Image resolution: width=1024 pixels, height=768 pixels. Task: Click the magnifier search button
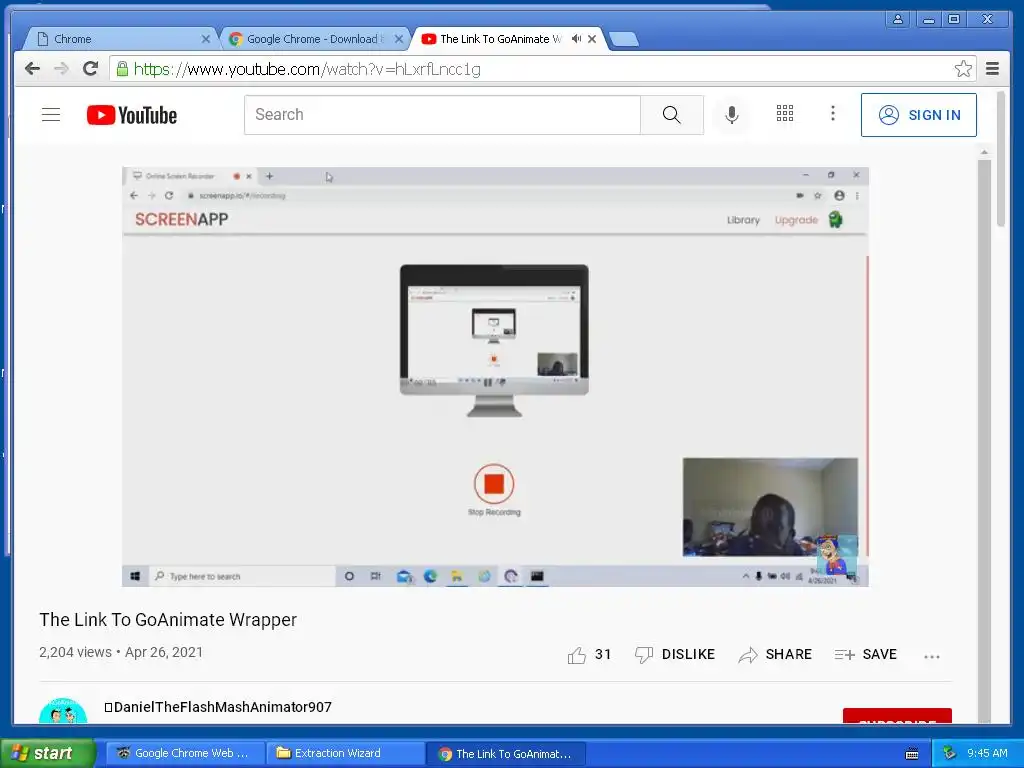[671, 115]
